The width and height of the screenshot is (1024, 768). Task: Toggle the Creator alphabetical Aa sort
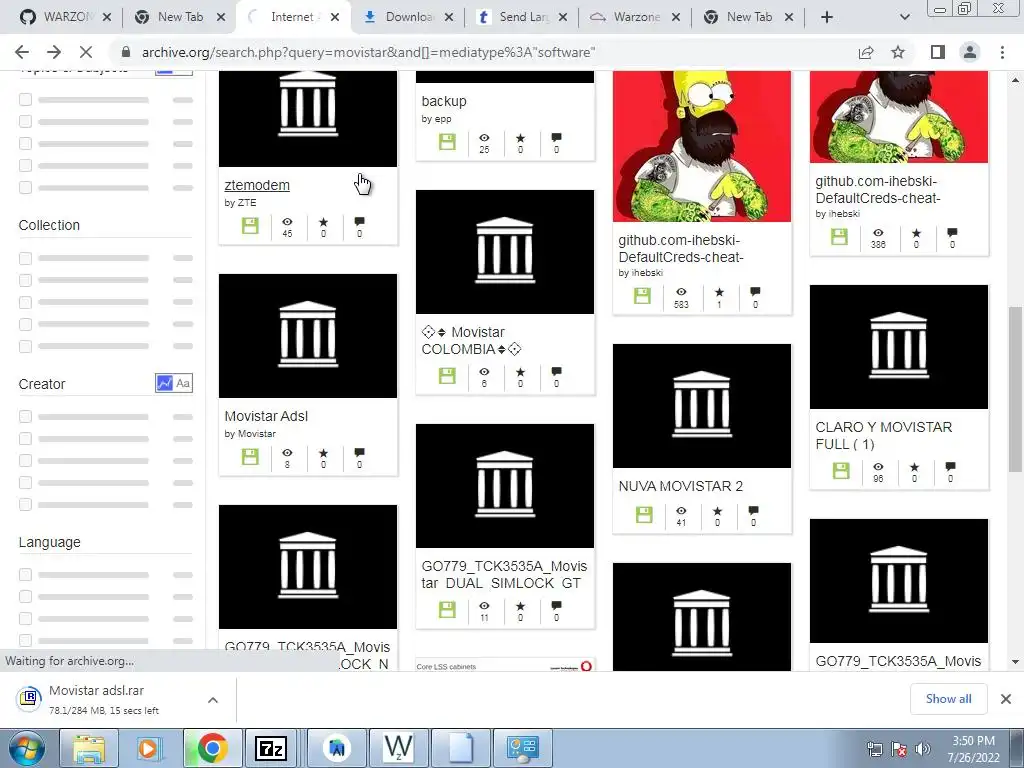pos(183,383)
